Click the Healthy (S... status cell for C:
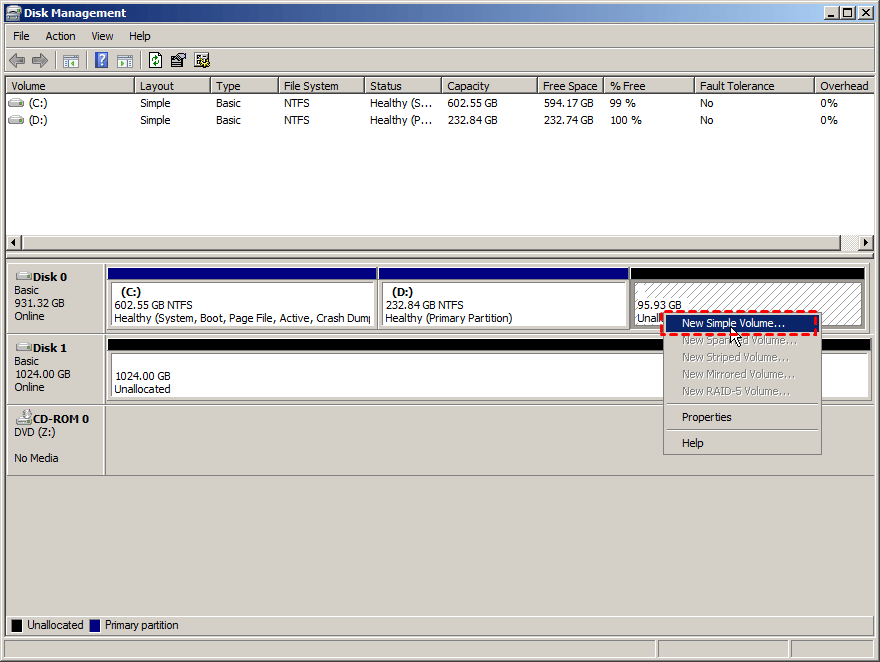This screenshot has height=662, width=880. point(401,103)
